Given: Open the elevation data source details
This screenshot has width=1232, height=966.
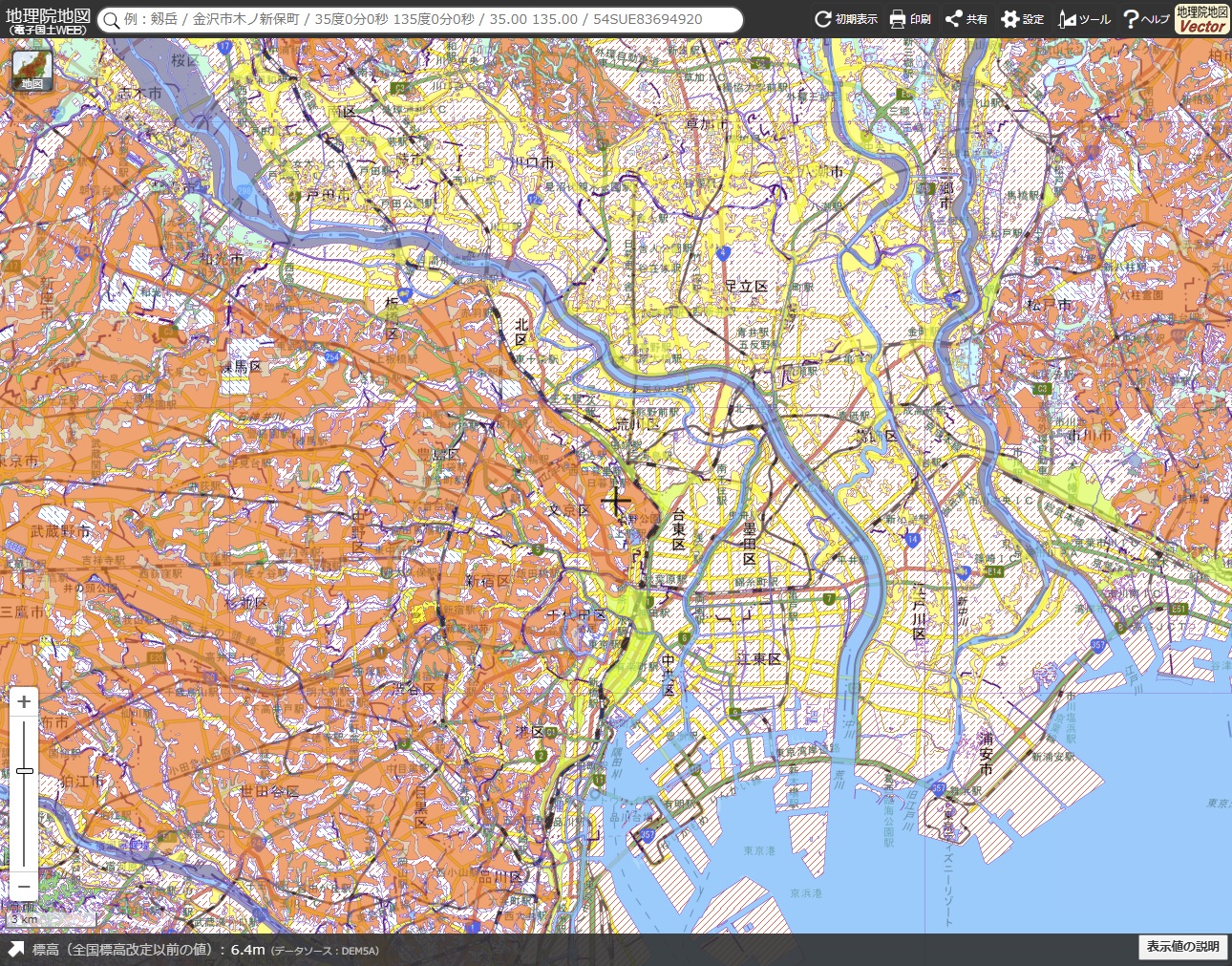Looking at the screenshot, I should 327,951.
